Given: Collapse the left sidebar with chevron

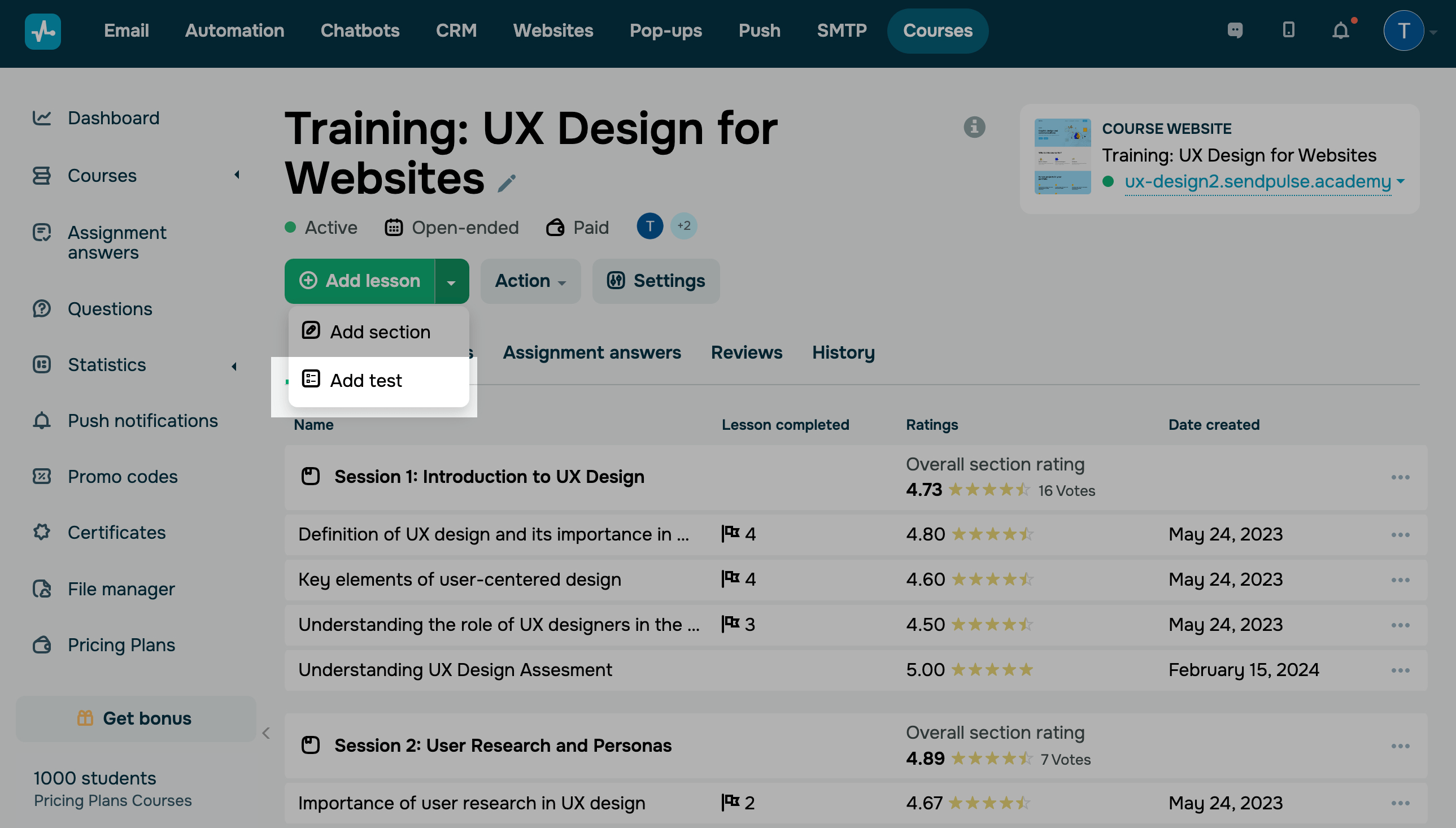Looking at the screenshot, I should 266,733.
